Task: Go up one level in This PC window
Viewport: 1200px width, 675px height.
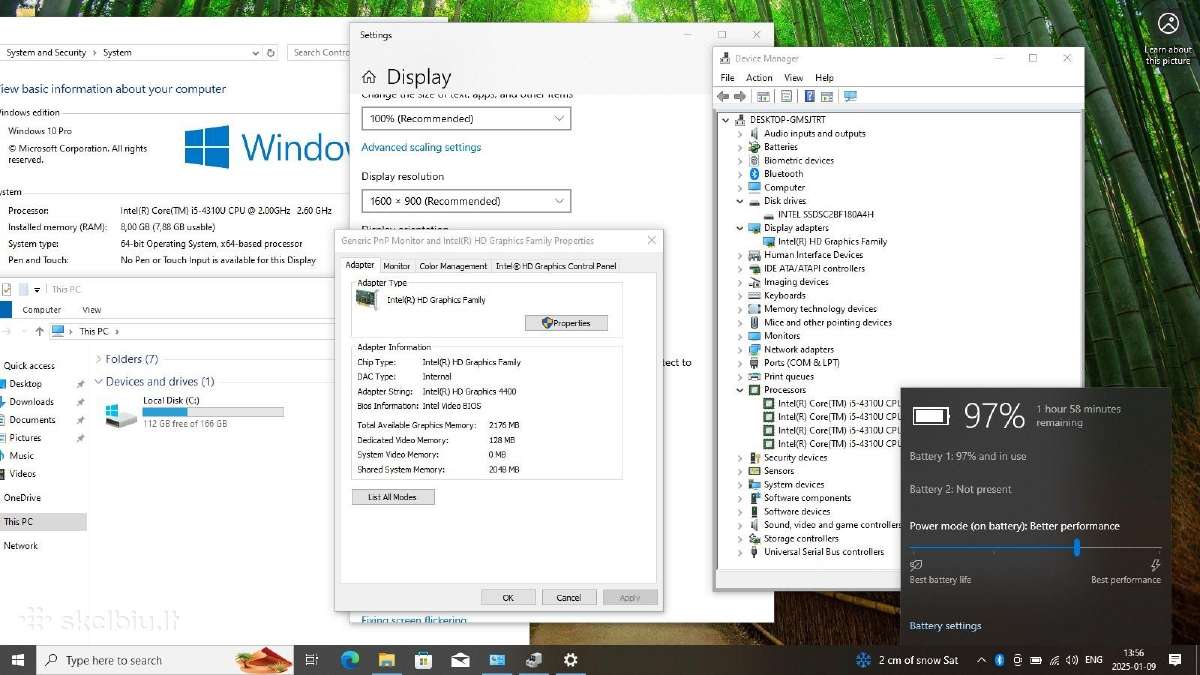Action: [x=39, y=331]
